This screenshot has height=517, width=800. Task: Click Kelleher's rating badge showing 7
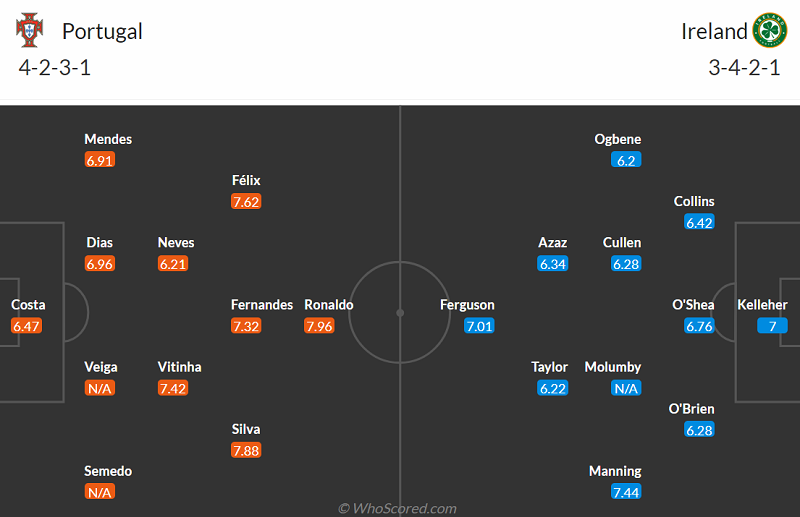coord(772,326)
